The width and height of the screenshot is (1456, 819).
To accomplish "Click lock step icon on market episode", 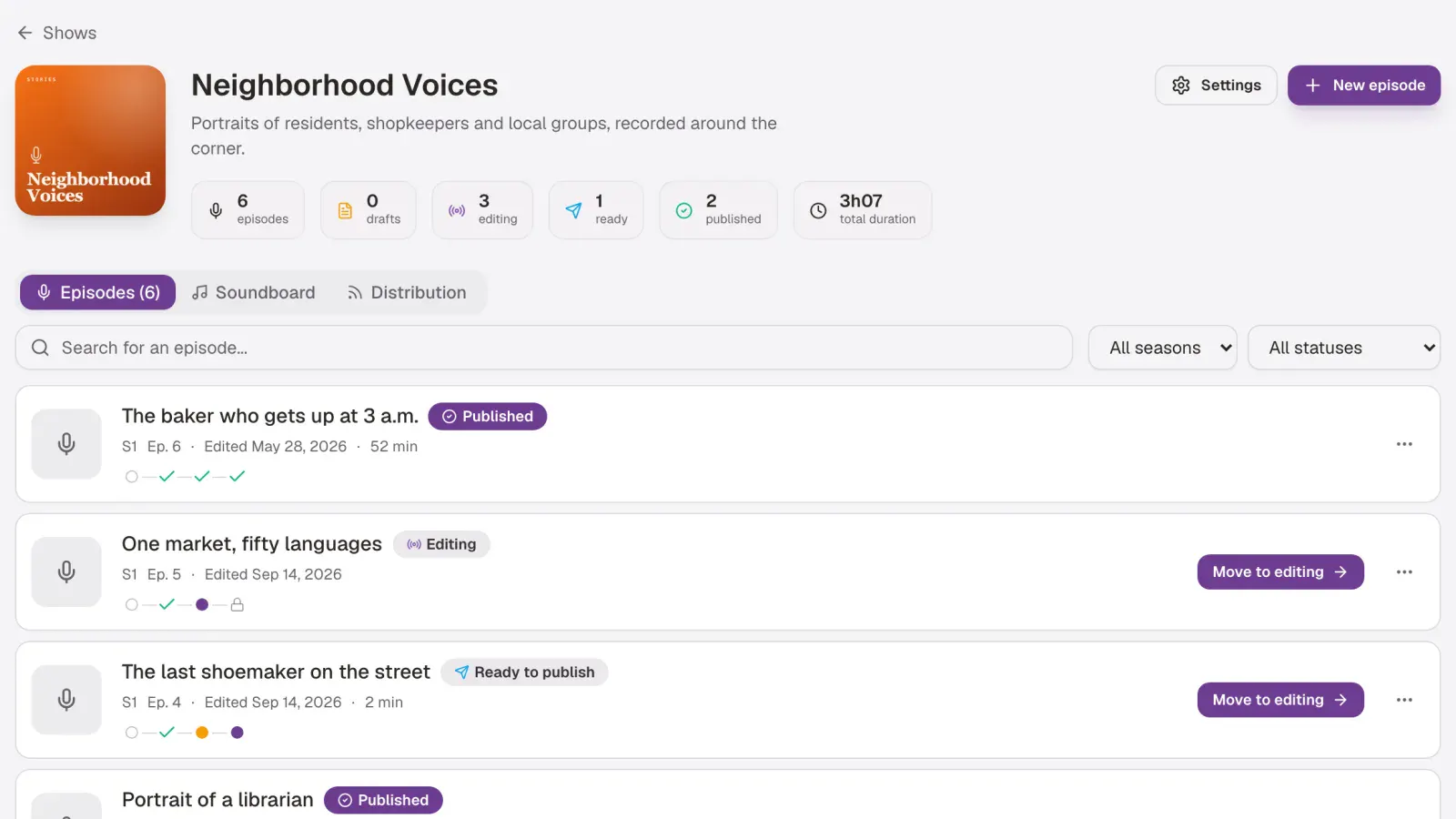I will 237,604.
